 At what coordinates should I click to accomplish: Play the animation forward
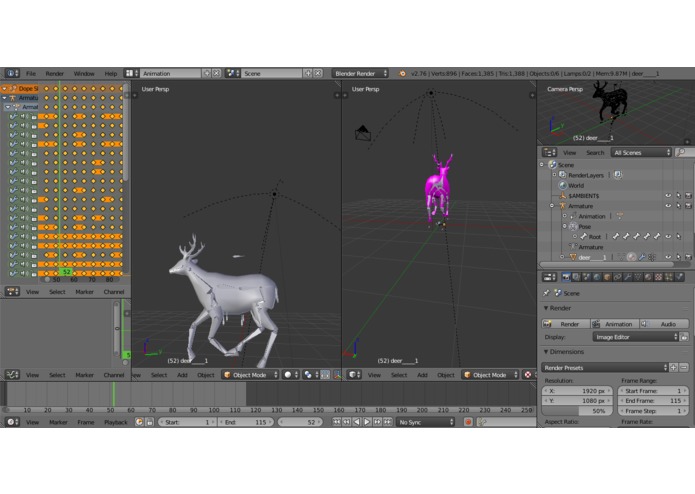[x=367, y=422]
